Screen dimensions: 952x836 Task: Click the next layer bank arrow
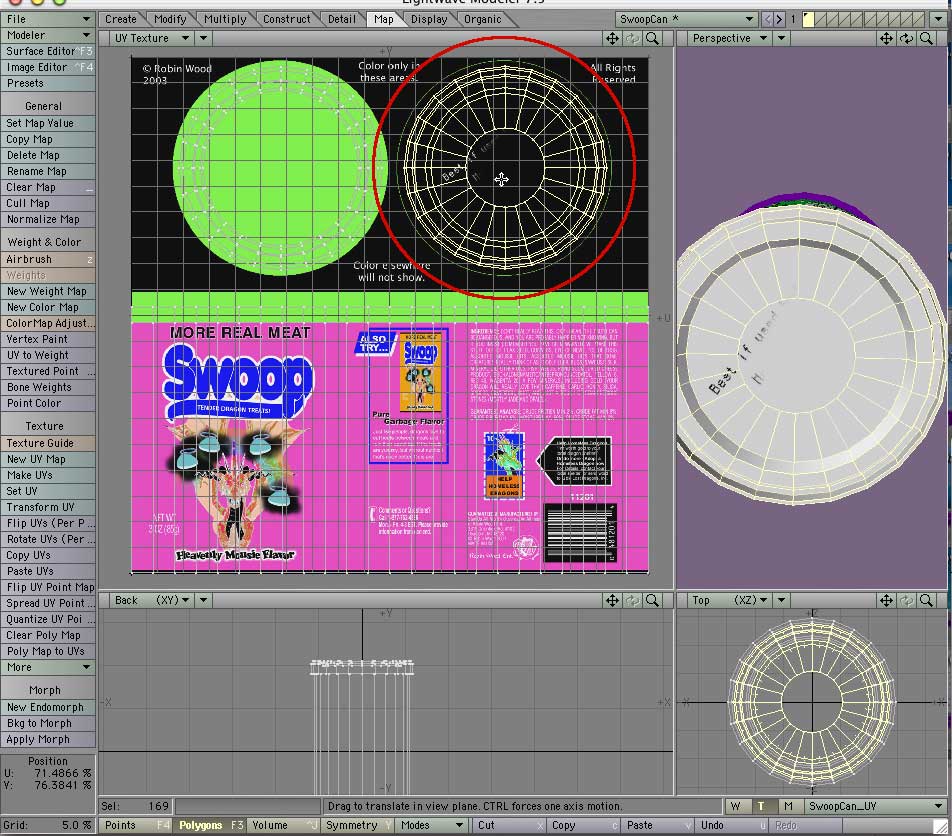pos(779,19)
